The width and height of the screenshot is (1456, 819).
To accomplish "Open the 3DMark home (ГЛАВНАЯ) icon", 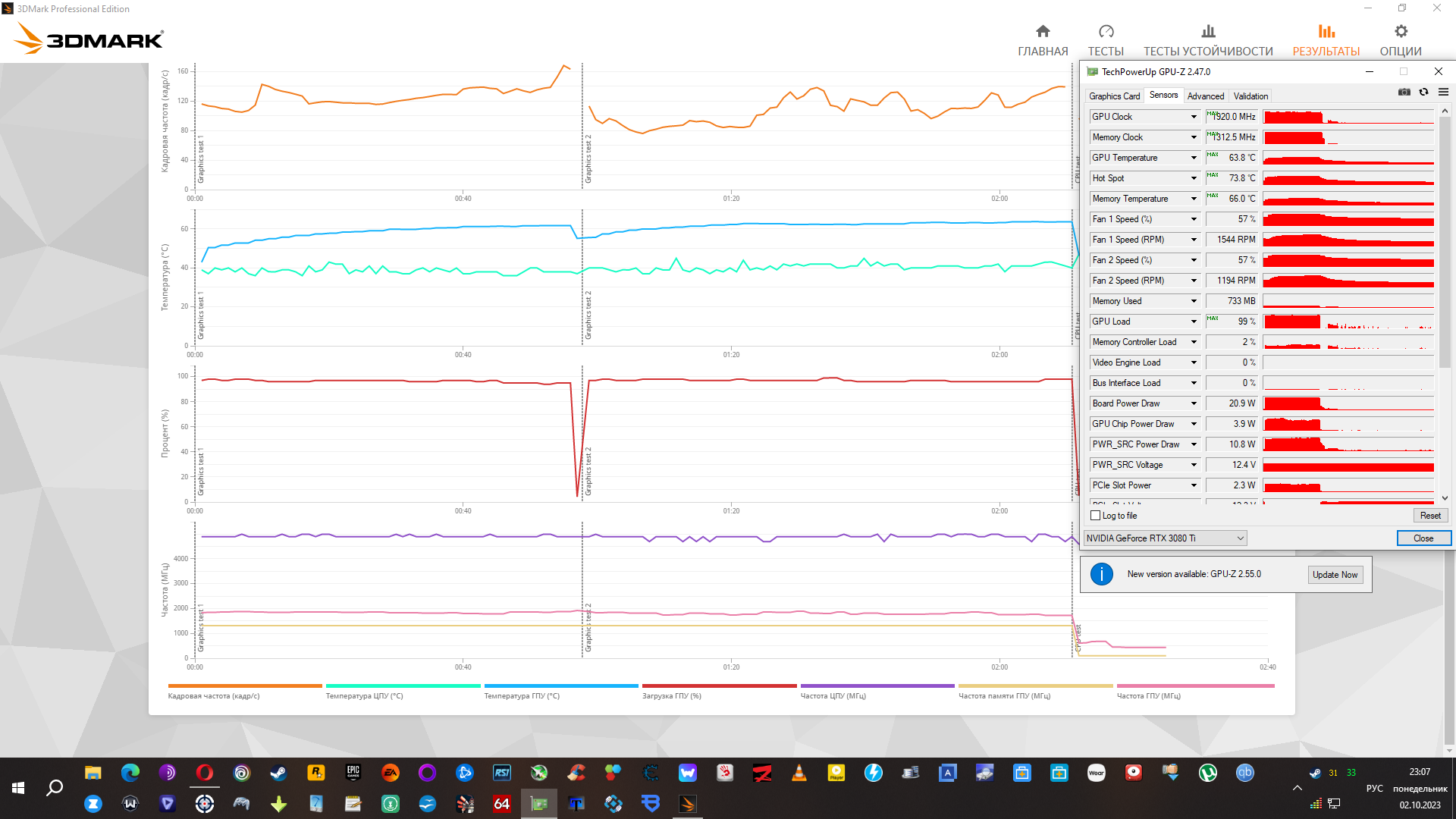I will pos(1043,31).
